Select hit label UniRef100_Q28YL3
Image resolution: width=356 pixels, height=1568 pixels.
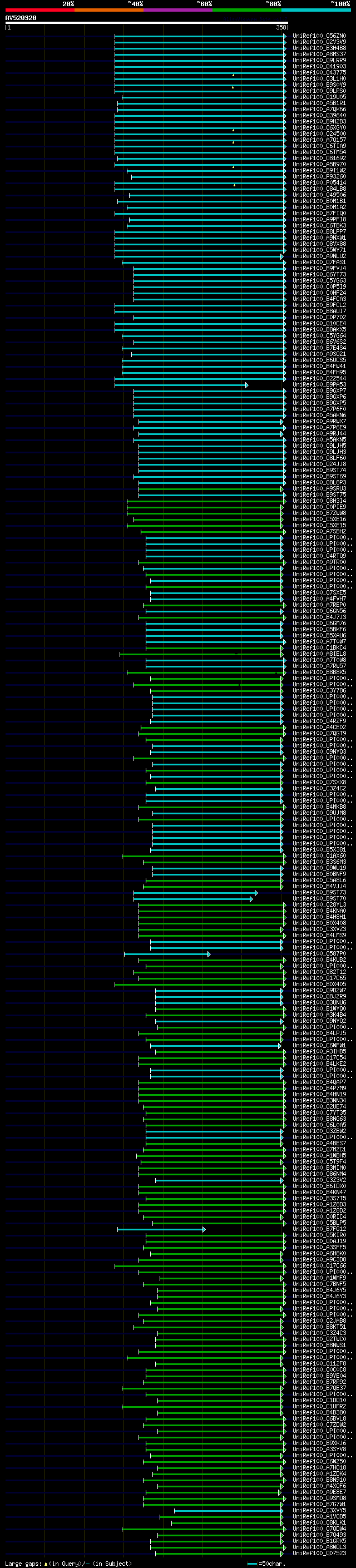tap(319, 904)
